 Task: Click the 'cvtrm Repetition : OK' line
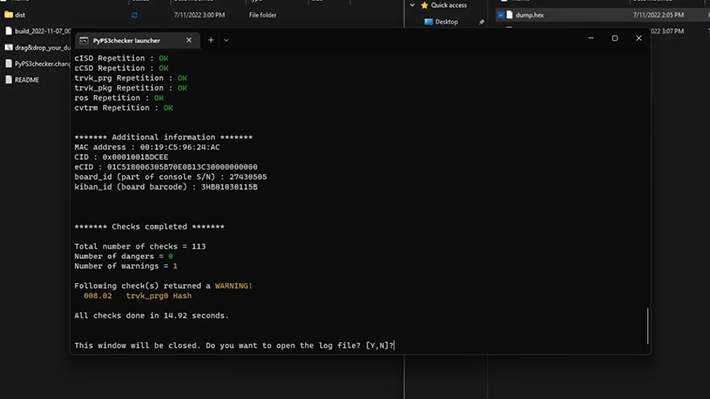[124, 108]
